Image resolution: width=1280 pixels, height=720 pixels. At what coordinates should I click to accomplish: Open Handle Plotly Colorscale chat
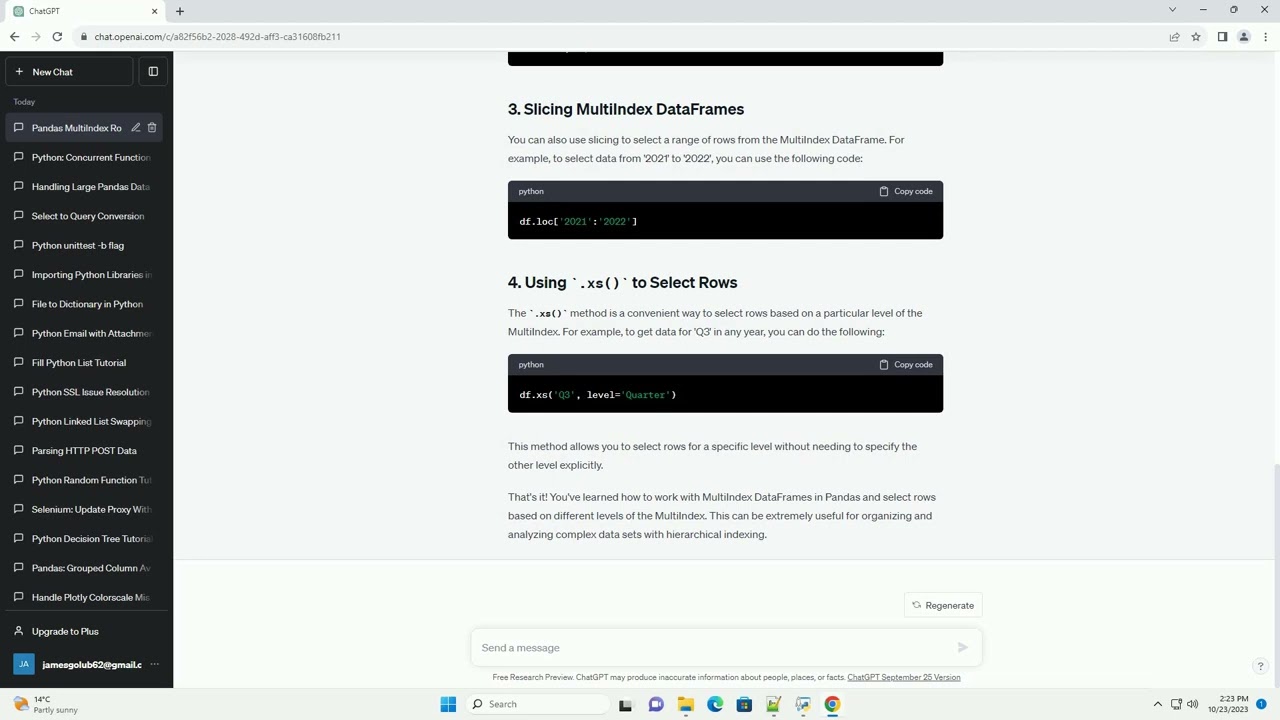[x=86, y=597]
